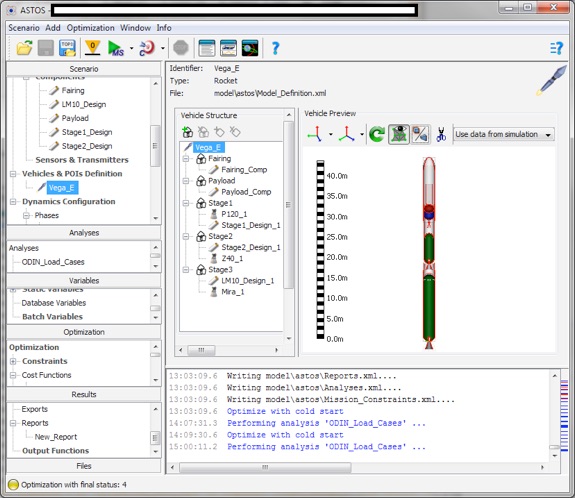Collapse Dynamics Configuration tree node

(x=13, y=202)
